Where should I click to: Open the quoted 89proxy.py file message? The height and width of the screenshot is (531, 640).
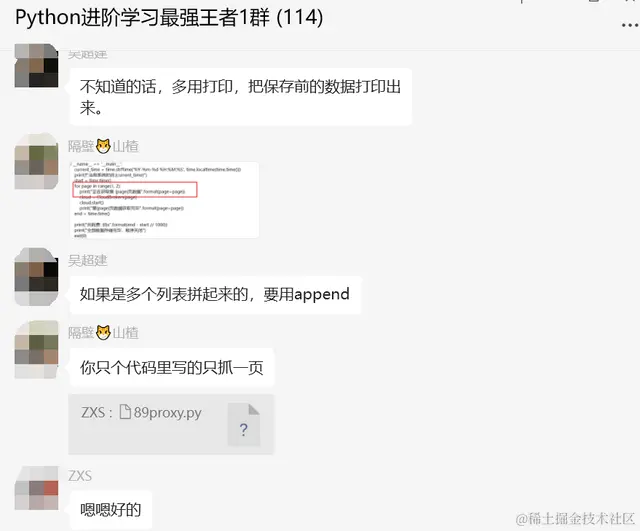tap(171, 424)
